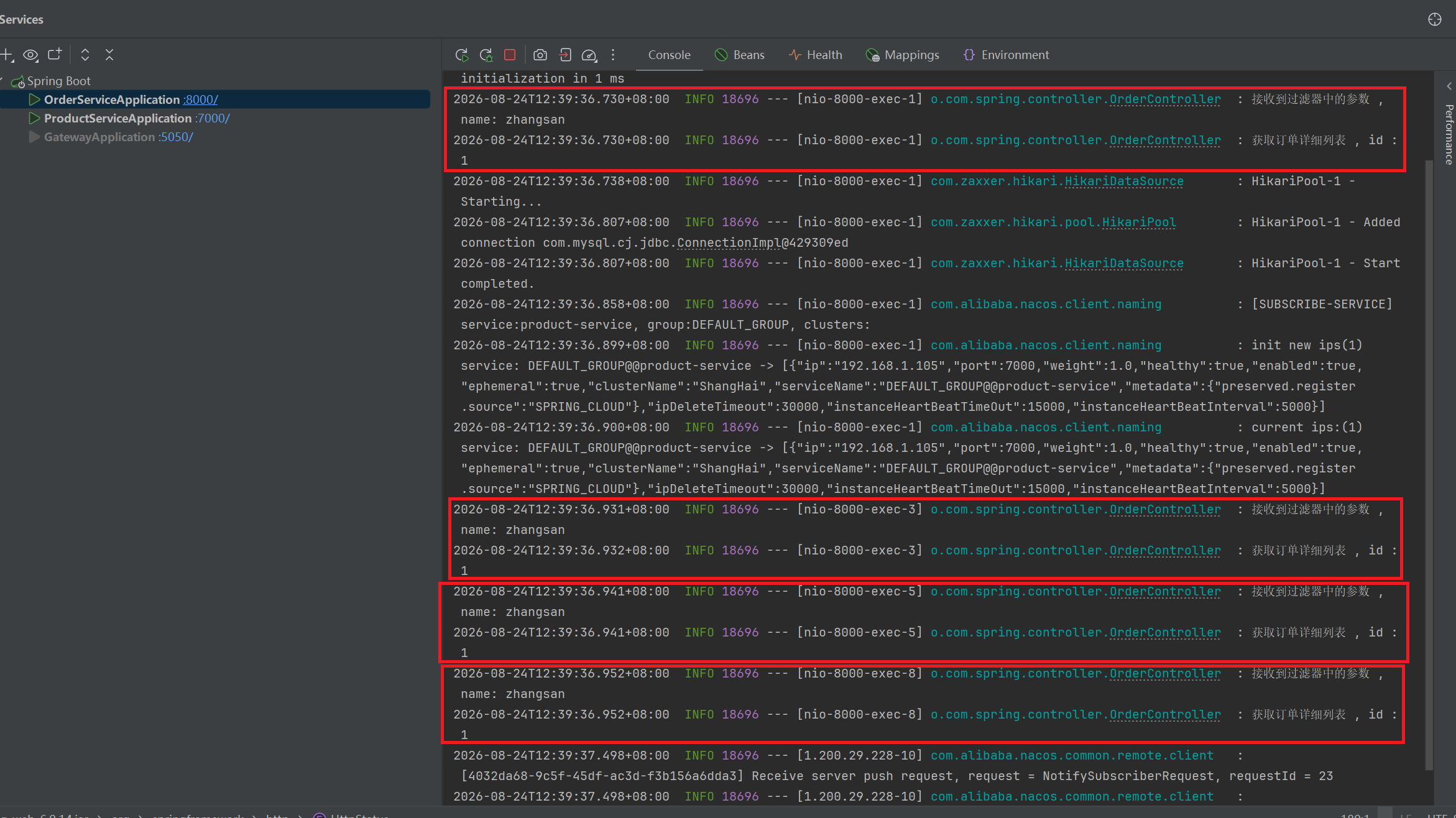Click the Services panel title
Screen dimensions: 1456x818
pyautogui.click(x=22, y=19)
